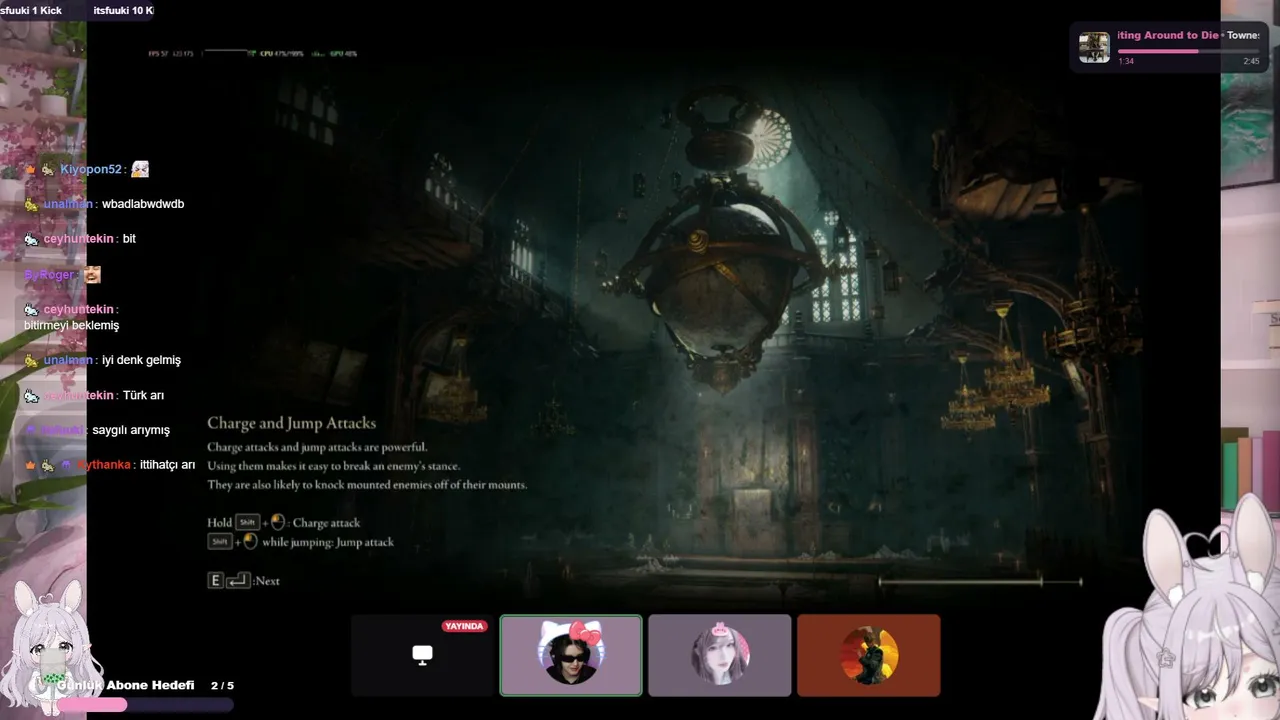Screen dimensions: 1280x720
Task: Click the ': Charge attack' label
Action: point(323,523)
